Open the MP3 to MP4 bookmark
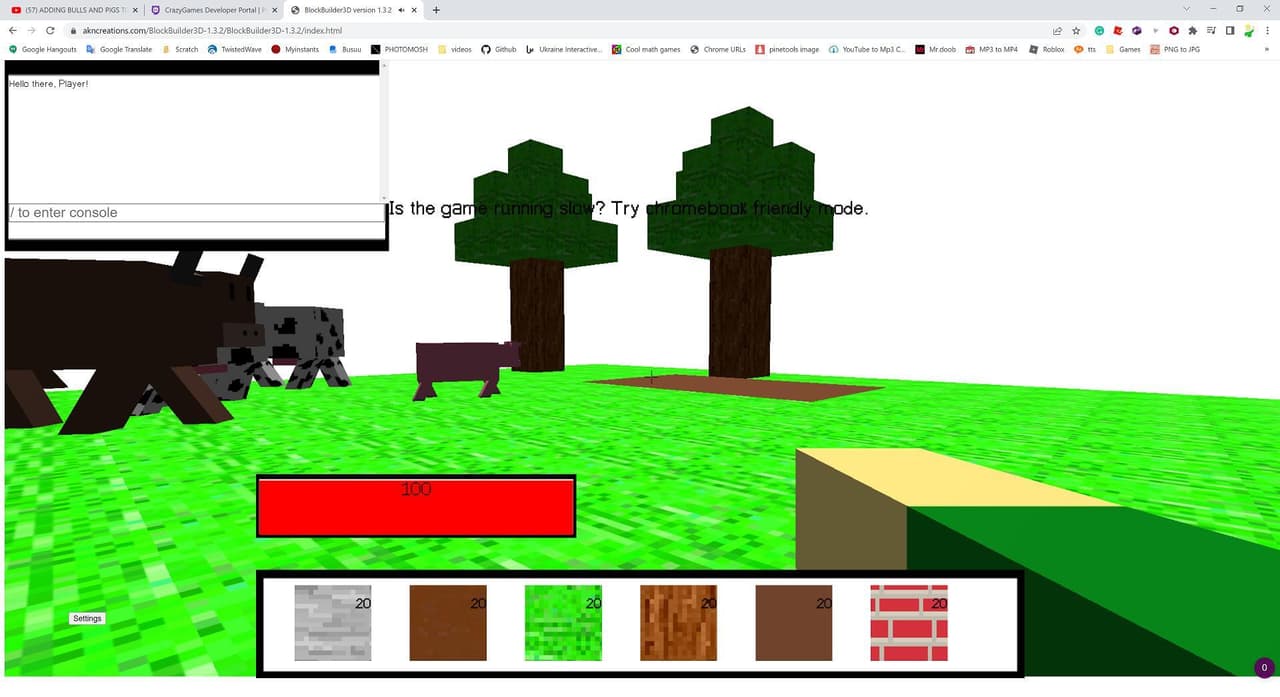The width and height of the screenshot is (1280, 697). tap(992, 49)
